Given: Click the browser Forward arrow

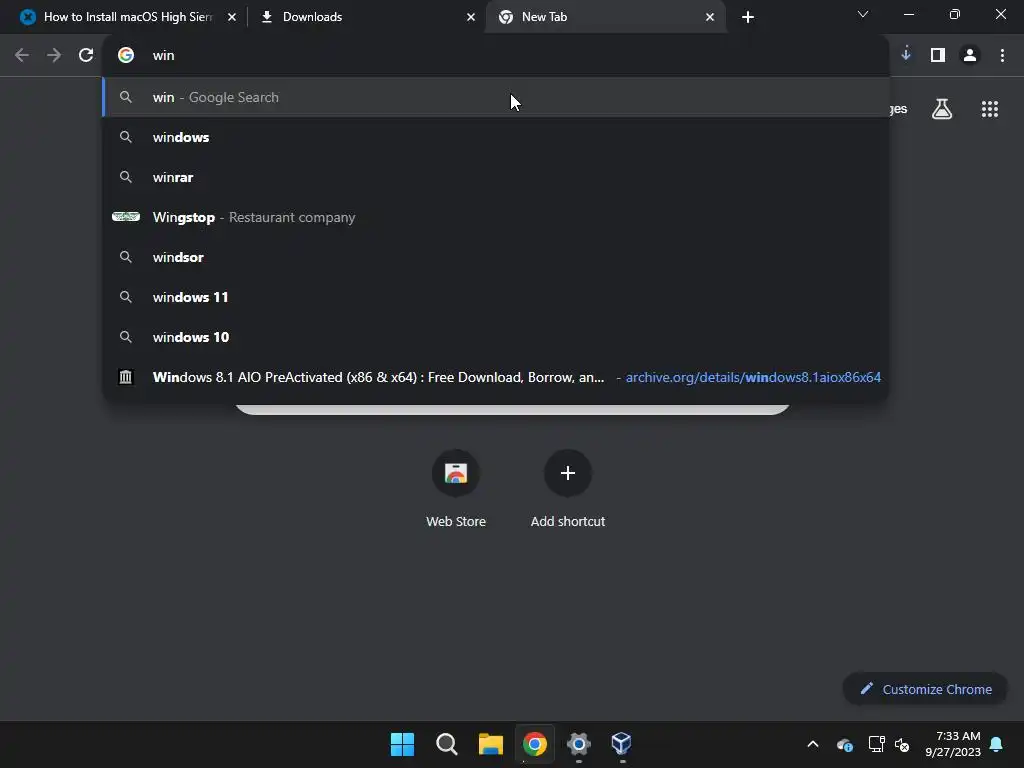Looking at the screenshot, I should tap(54, 56).
